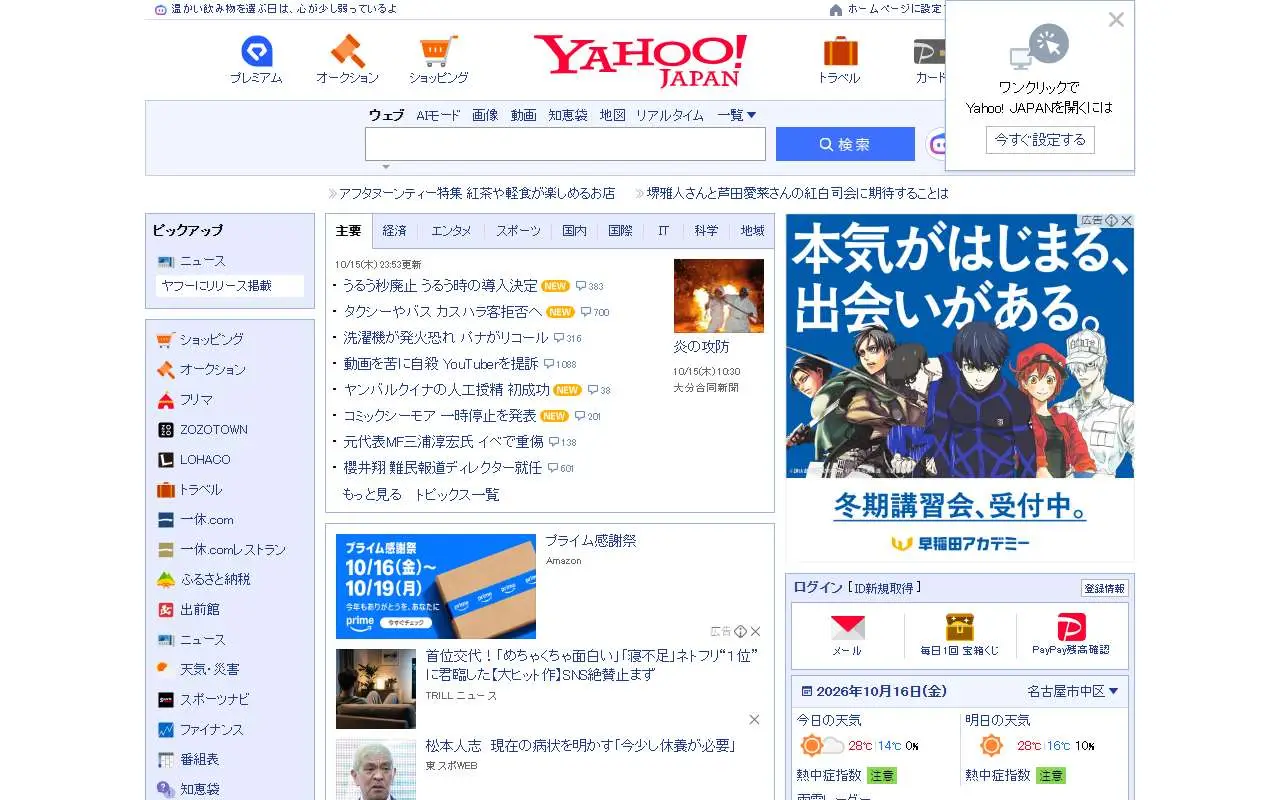This screenshot has height=800, width=1280.
Task: Open ショッピング in the left sidebar
Action: pos(211,340)
